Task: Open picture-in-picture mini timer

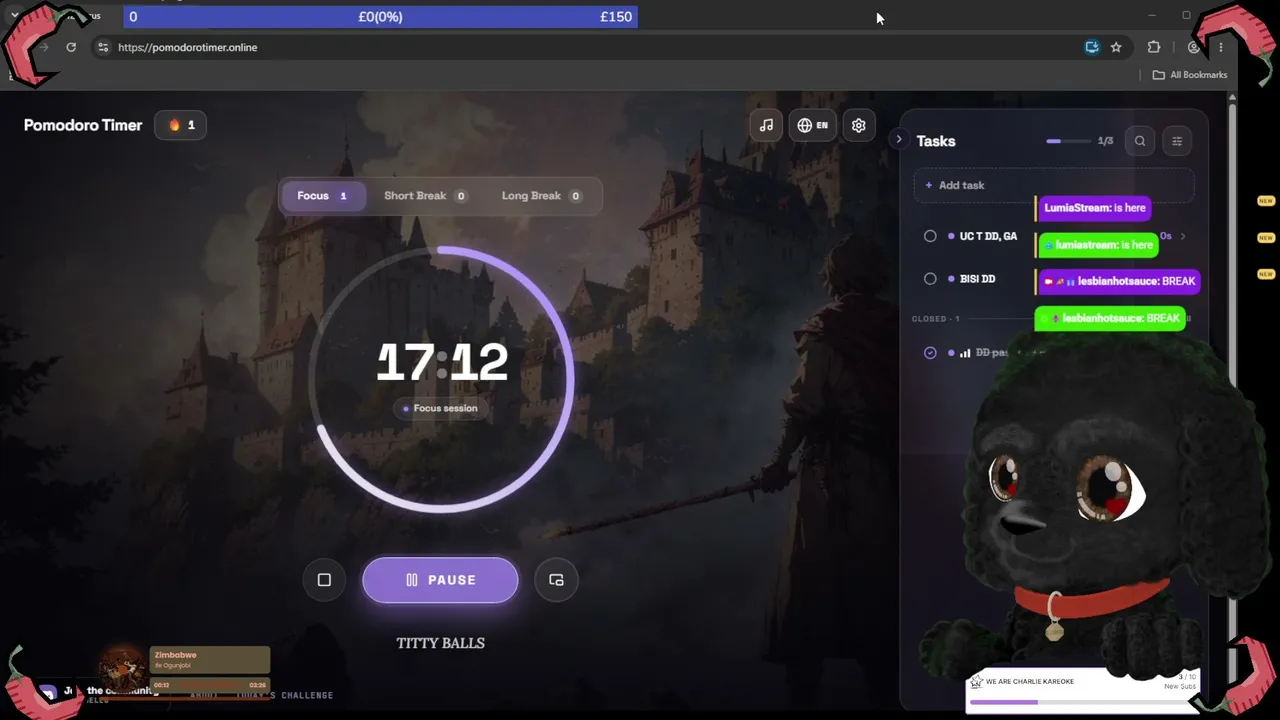Action: pyautogui.click(x=556, y=580)
